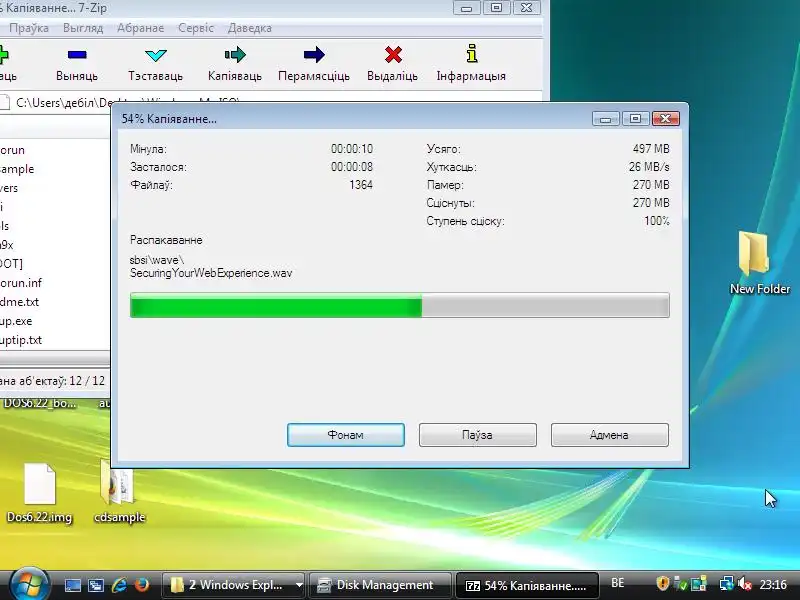Minimize the copying progress dialog
Screen dimensions: 800x600
[x=606, y=119]
